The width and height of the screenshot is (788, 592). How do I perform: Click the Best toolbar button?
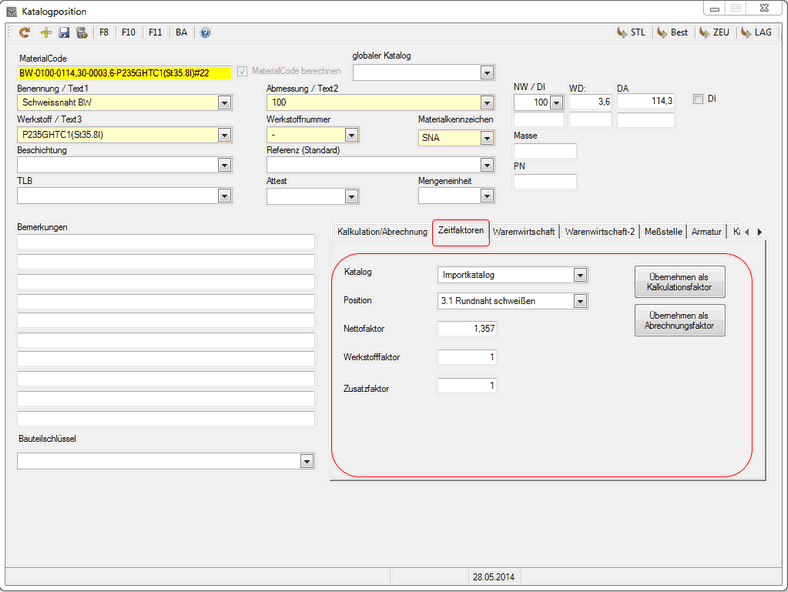click(672, 33)
